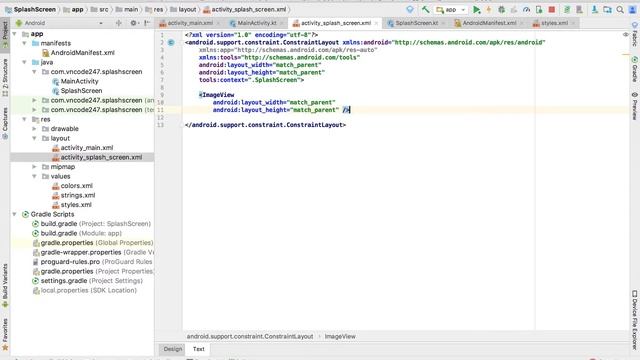Collapse the res folder

click(24, 119)
